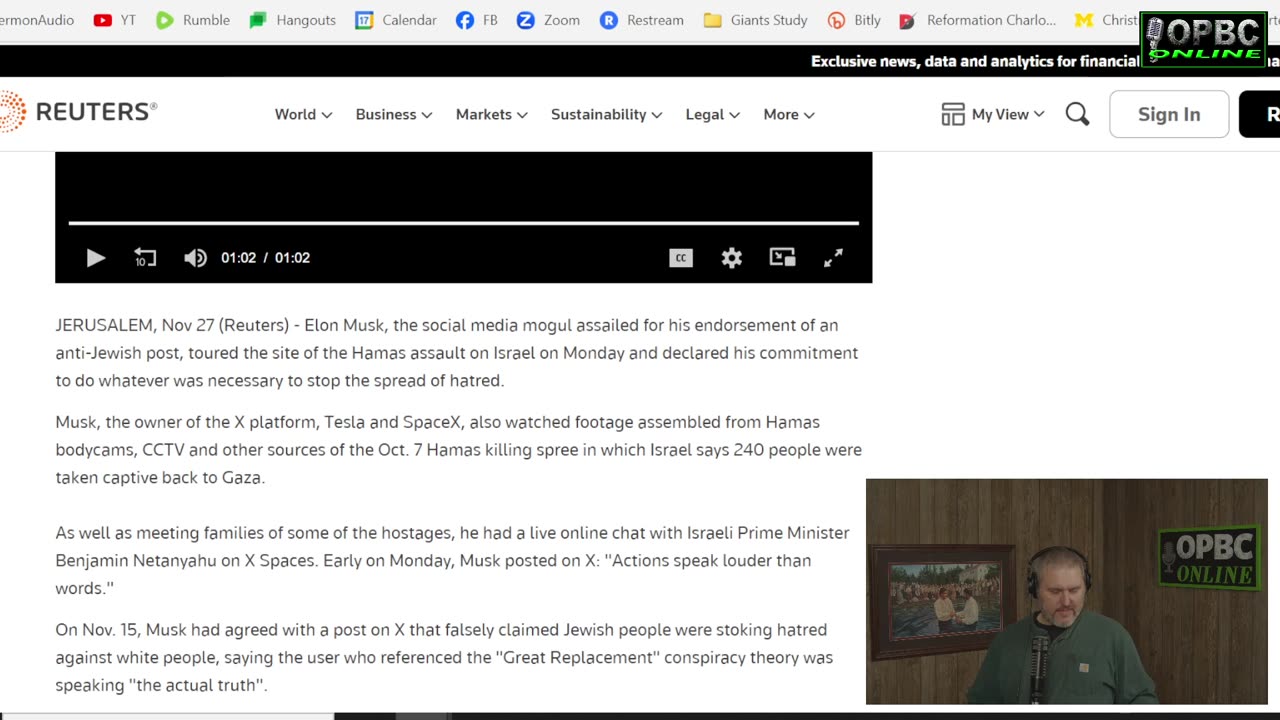Click the text 'Actions speak louder than'
Image resolution: width=1280 pixels, height=720 pixels.
pos(708,560)
